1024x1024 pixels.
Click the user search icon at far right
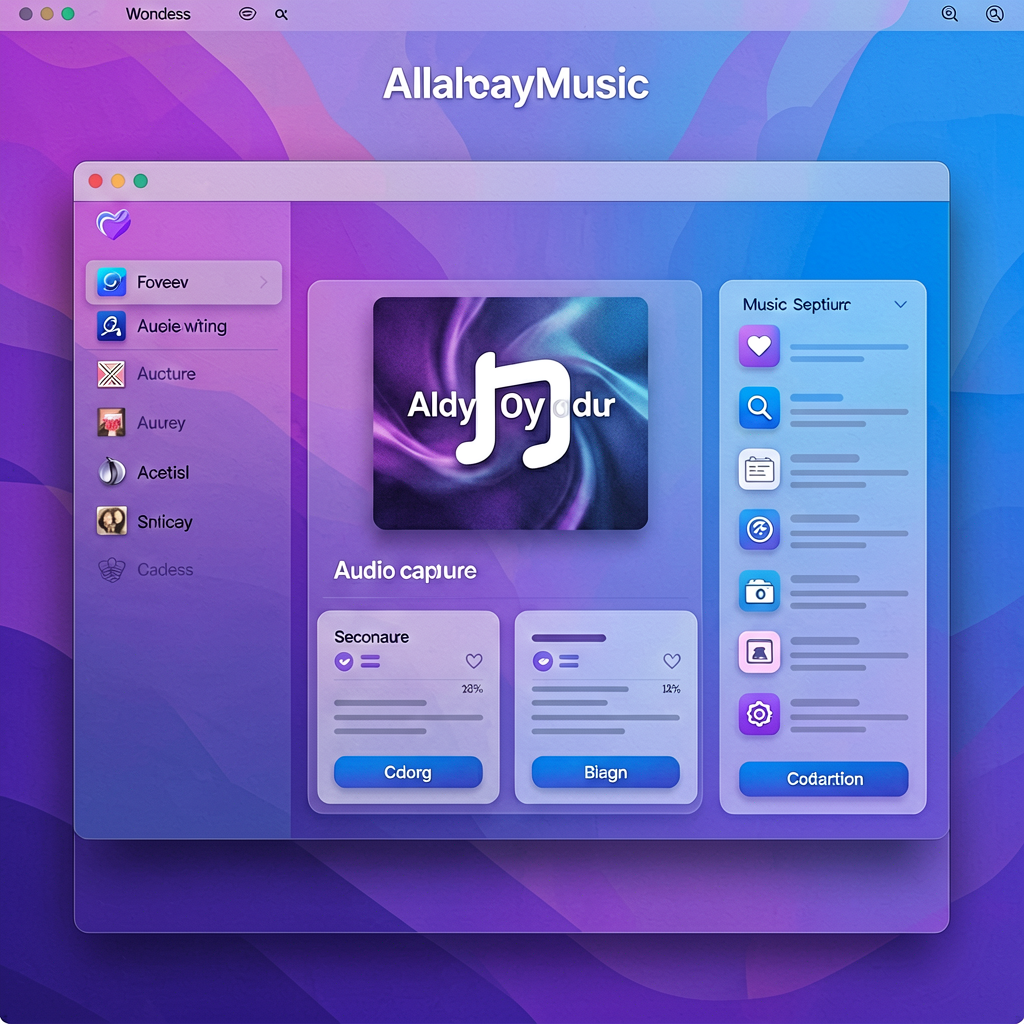(994, 14)
